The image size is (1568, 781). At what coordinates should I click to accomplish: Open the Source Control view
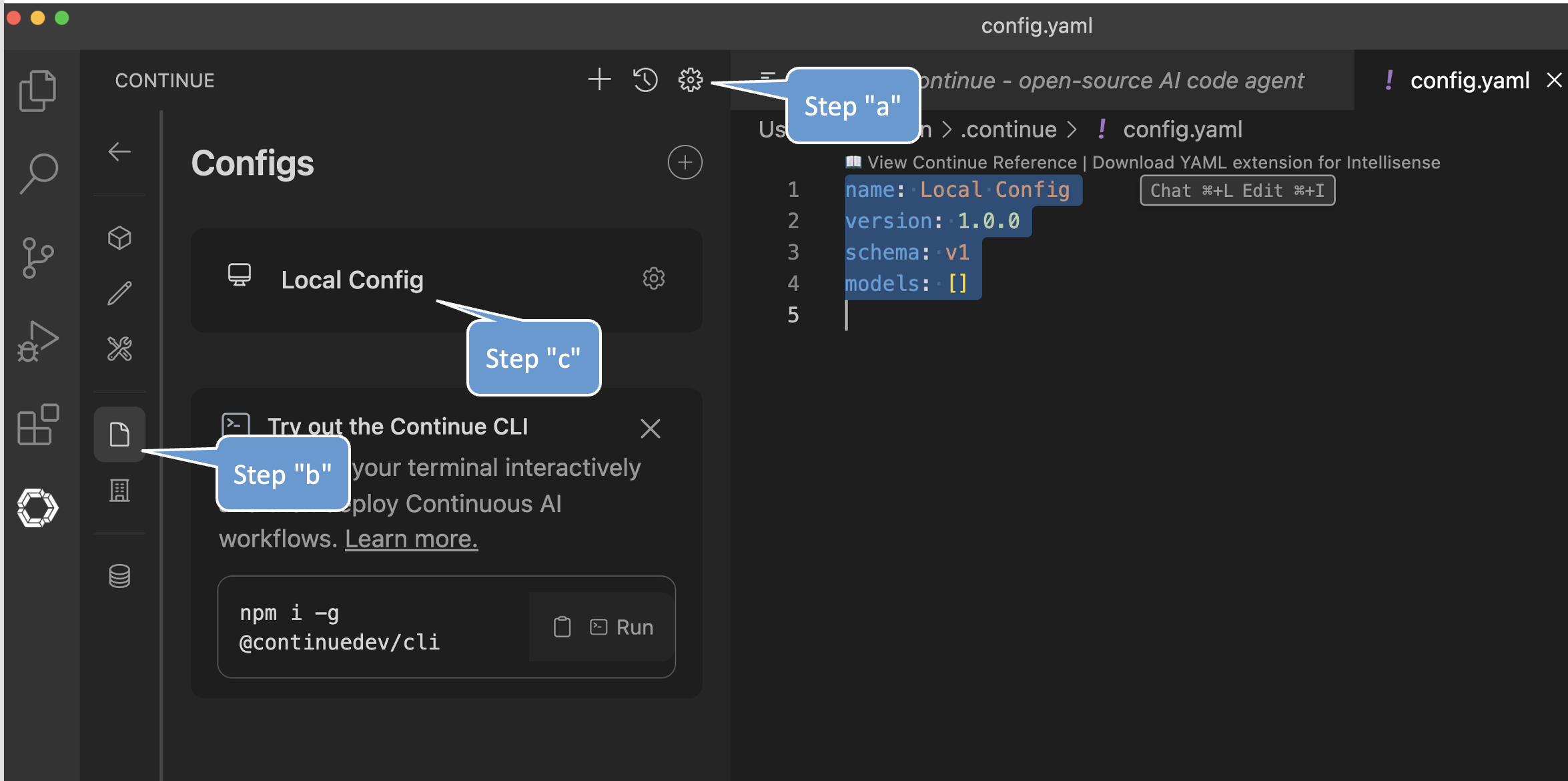[x=37, y=258]
